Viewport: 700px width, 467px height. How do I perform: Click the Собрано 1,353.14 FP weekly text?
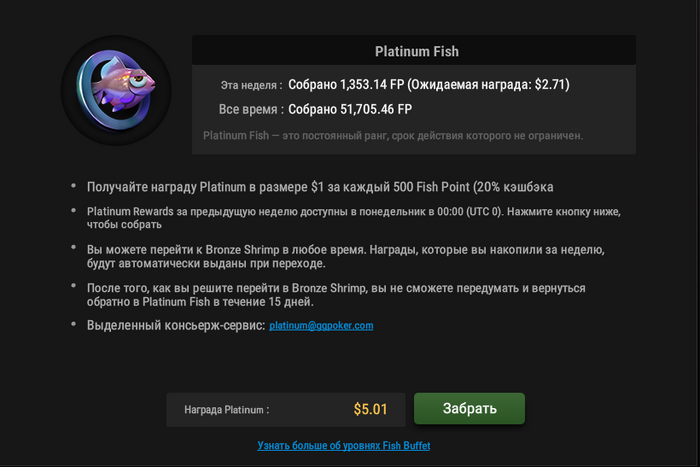(346, 85)
